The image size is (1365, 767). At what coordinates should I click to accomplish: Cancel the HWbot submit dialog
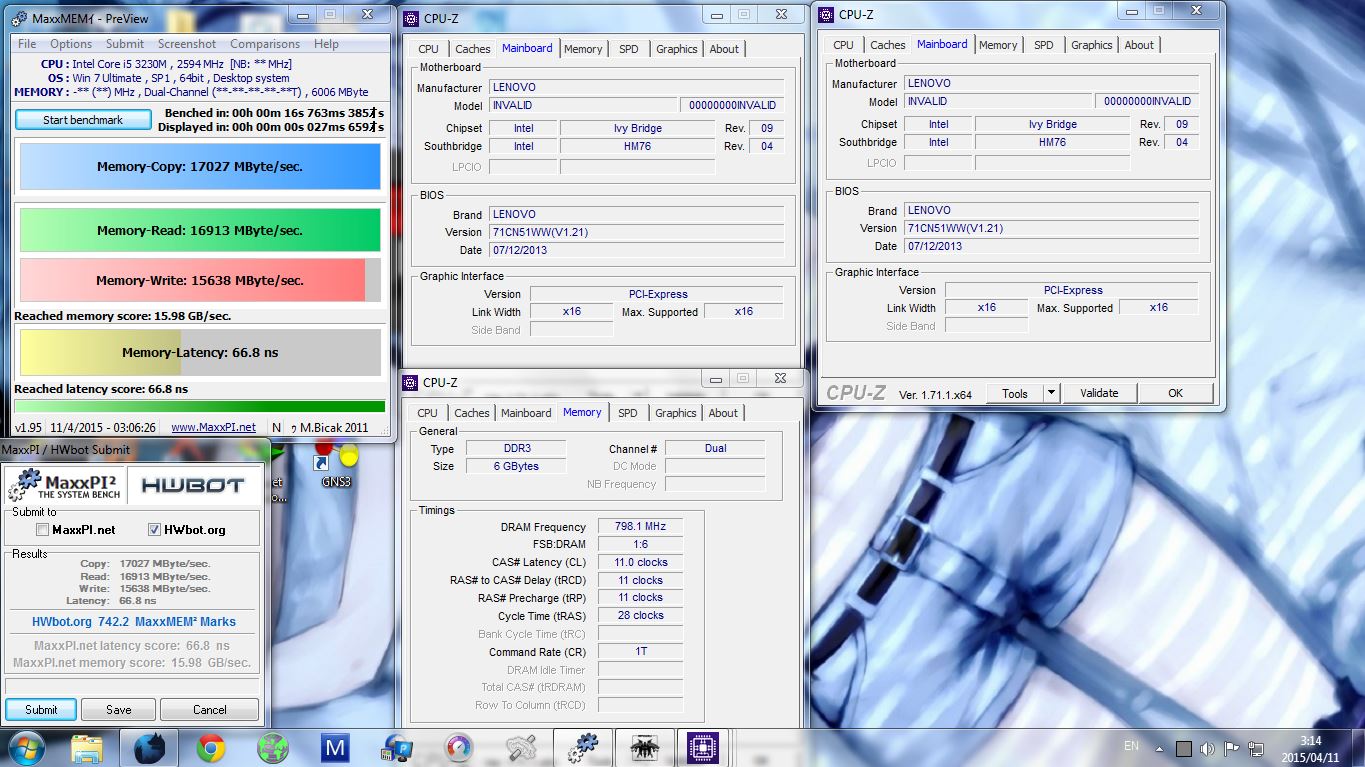(210, 709)
